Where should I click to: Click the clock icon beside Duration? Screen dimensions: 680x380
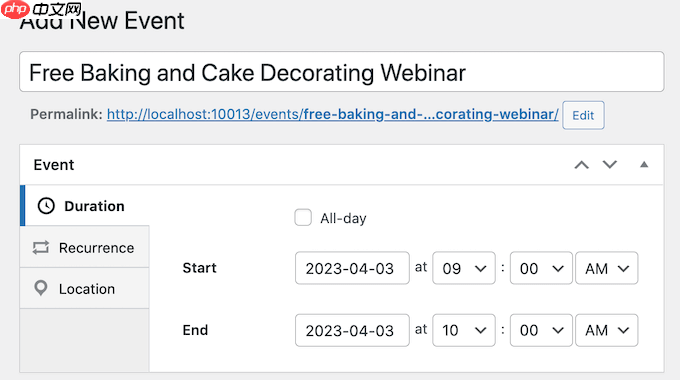click(x=46, y=206)
